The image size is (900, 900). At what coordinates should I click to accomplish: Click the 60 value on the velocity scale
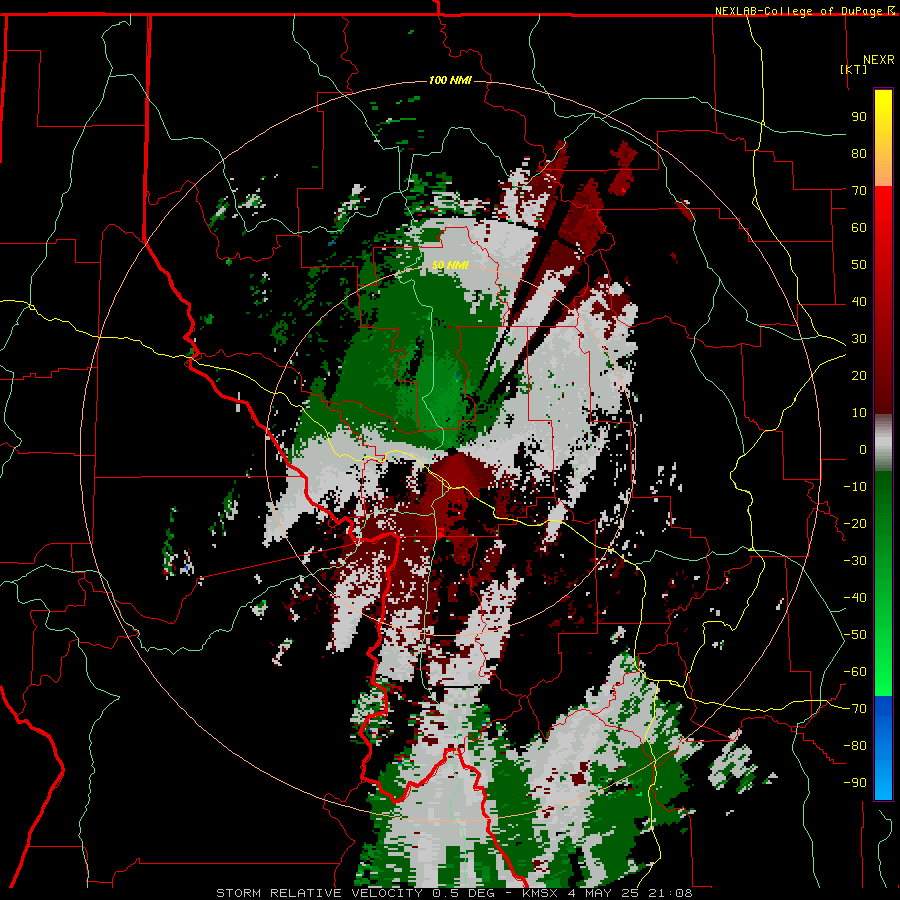pyautogui.click(x=859, y=227)
